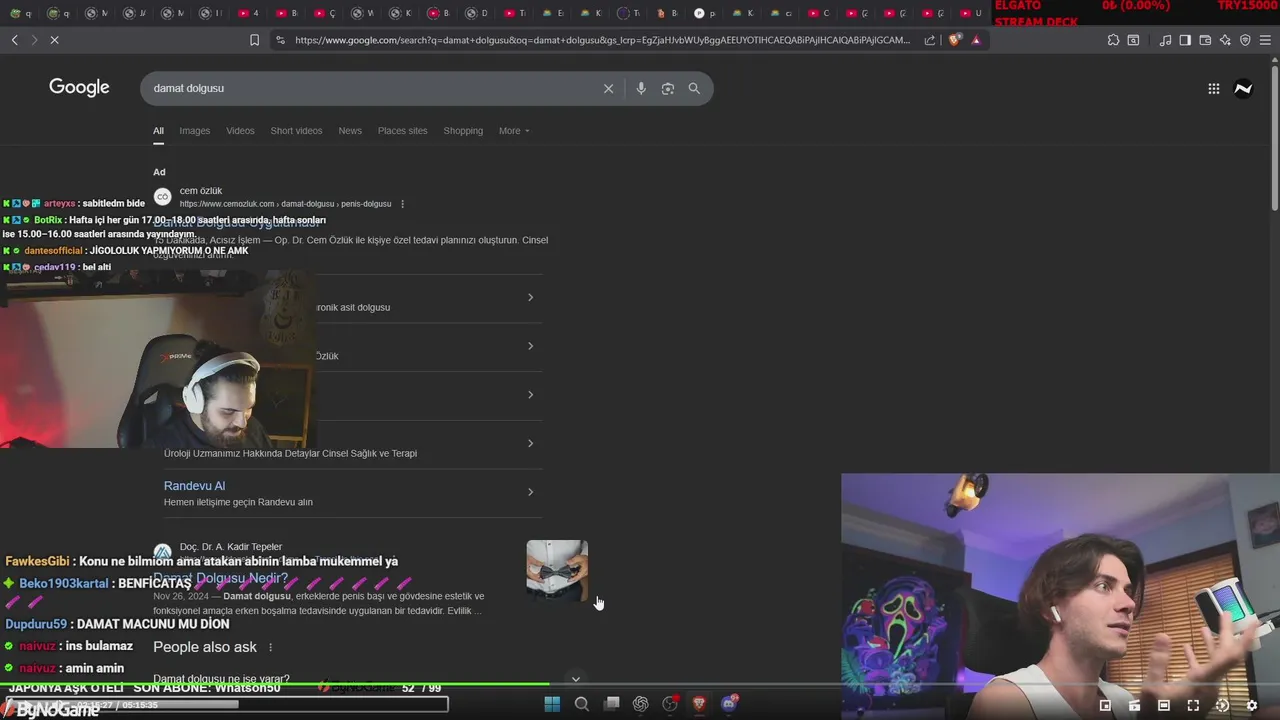Open the cemozluk.com ad URL link
This screenshot has width=1280, height=720.
click(x=285, y=204)
